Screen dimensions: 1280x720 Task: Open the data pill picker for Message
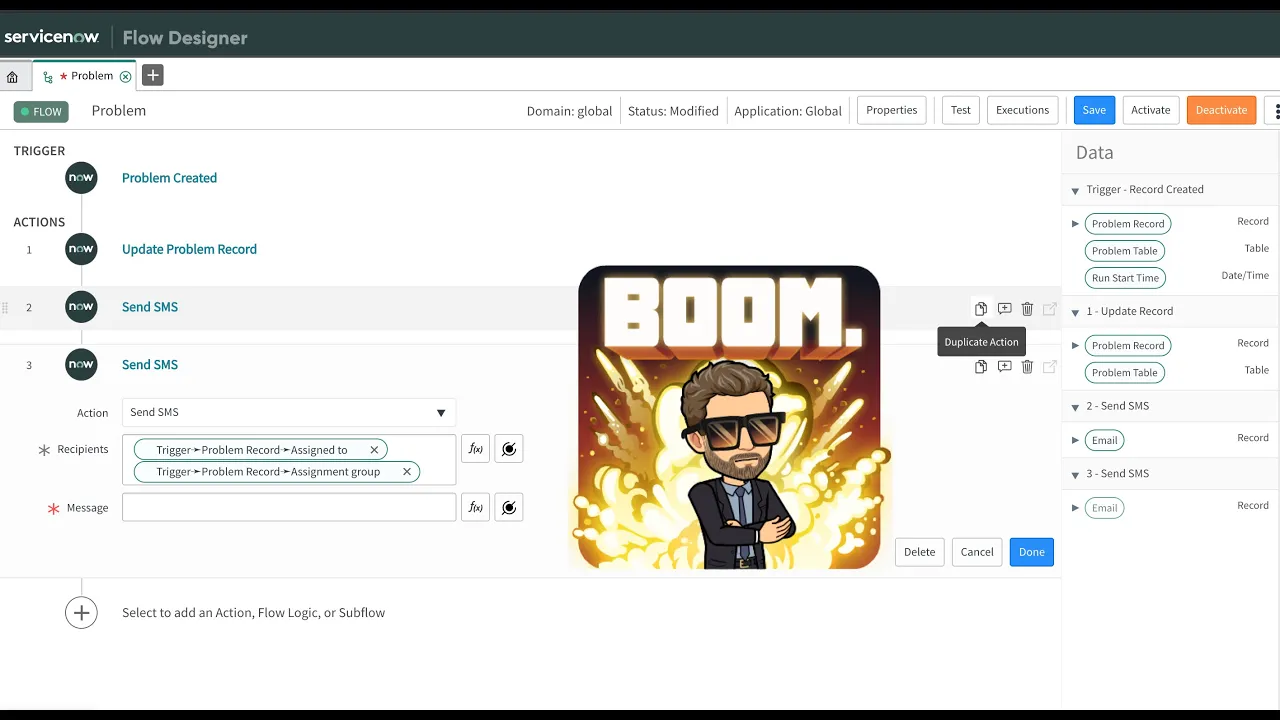(509, 507)
